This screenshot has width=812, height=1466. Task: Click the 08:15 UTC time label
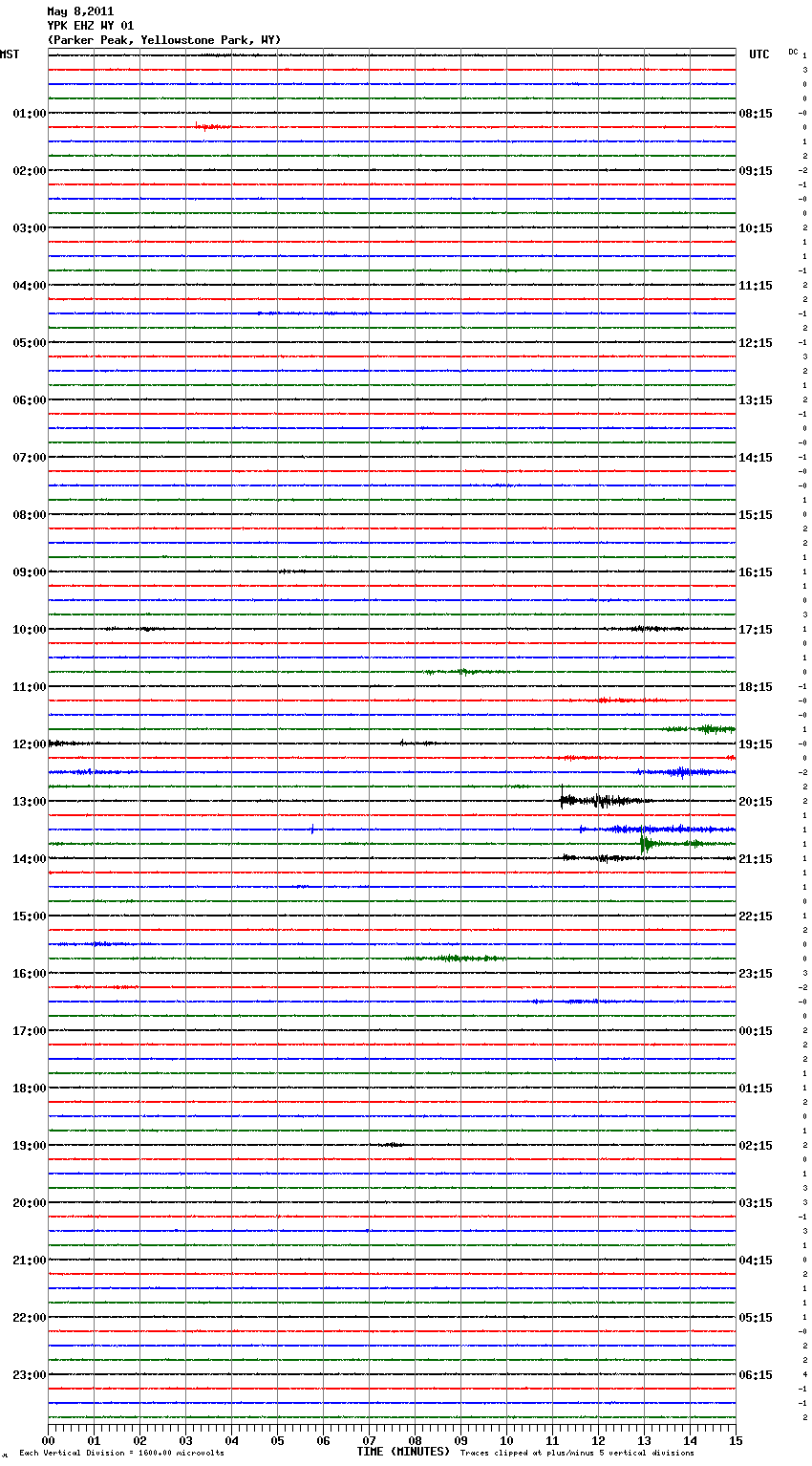(x=756, y=114)
